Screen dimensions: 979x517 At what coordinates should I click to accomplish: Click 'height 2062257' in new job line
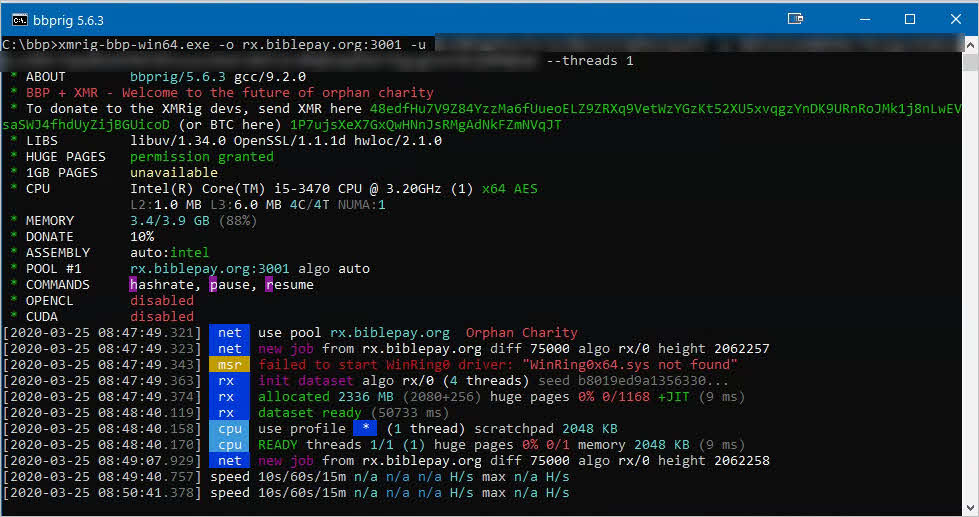714,348
